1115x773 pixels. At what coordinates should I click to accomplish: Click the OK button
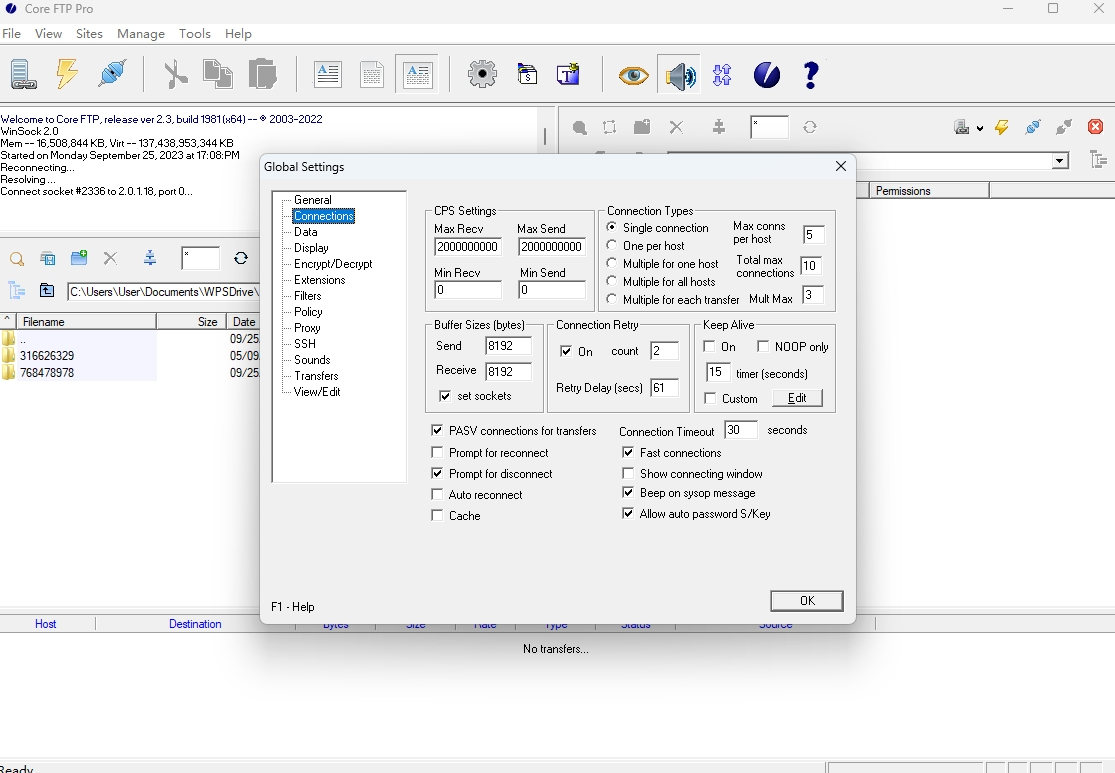pyautogui.click(x=806, y=600)
